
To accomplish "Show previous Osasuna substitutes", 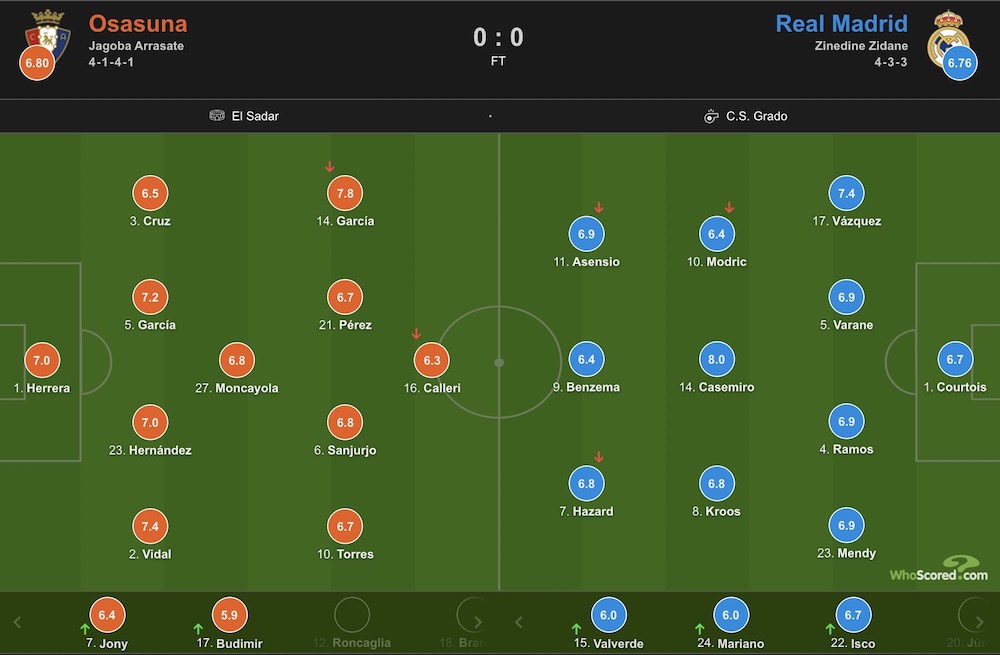I will pos(17,622).
